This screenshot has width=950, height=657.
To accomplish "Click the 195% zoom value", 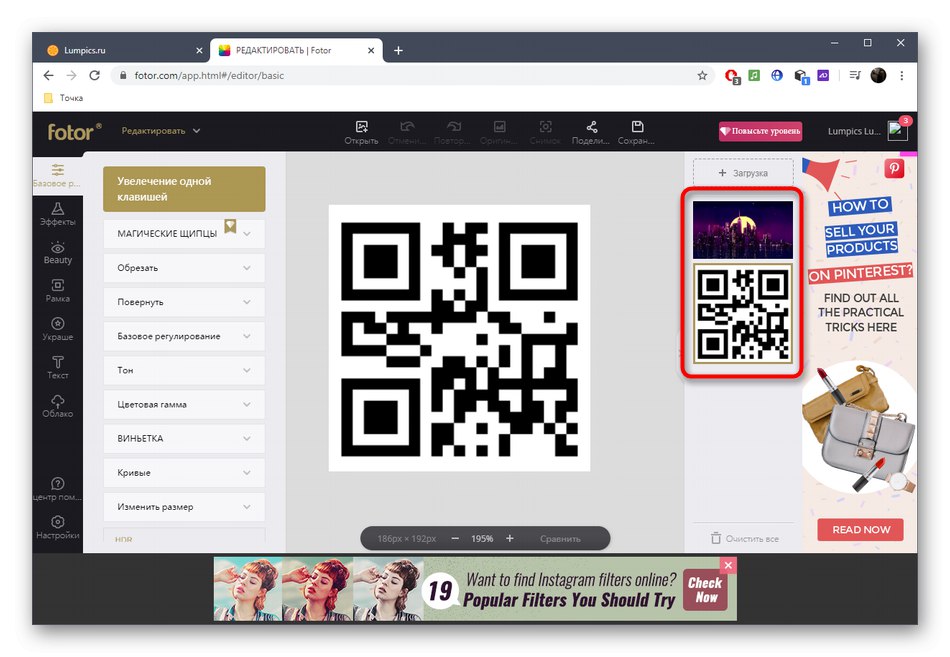I will 482,538.
